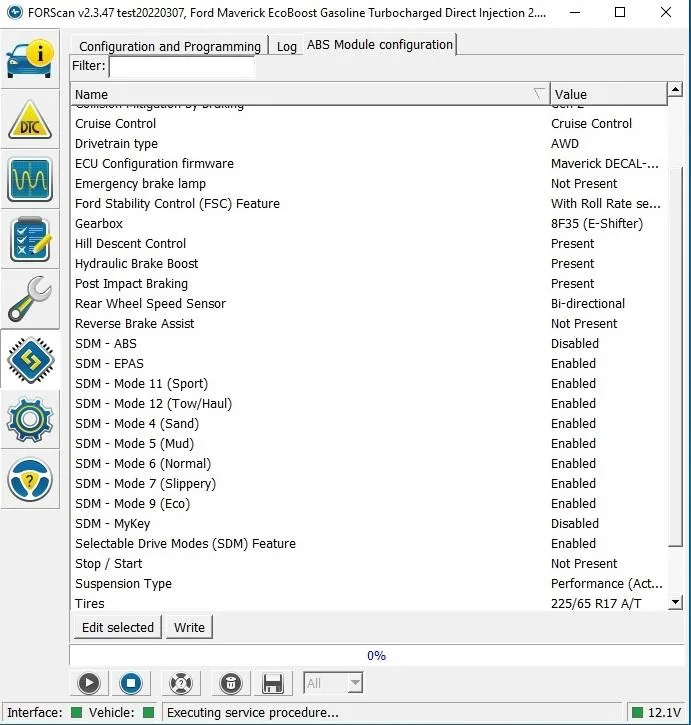Click the scrollbar up arrow
The width and height of the screenshot is (691, 725).
tap(675, 89)
